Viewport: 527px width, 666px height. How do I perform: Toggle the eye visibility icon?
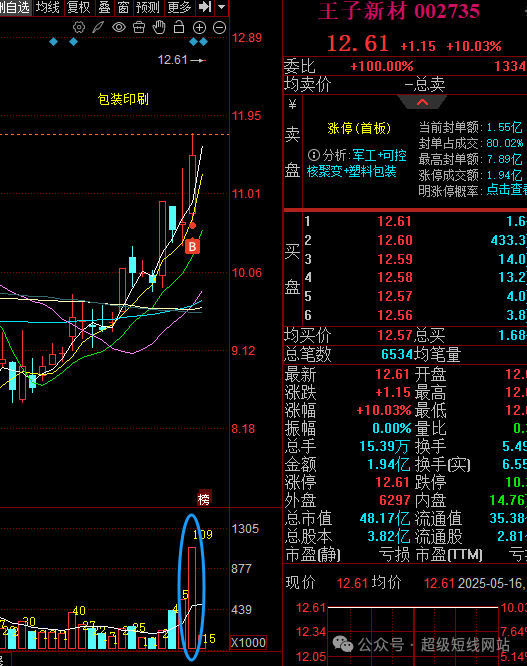click(118, 28)
